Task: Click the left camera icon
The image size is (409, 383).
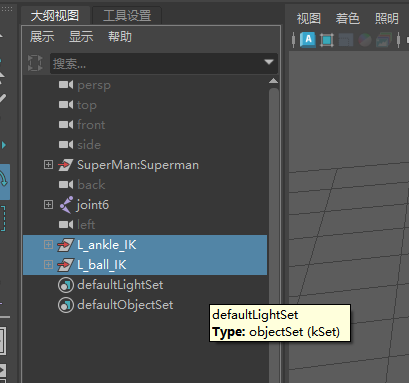Action: 66,225
